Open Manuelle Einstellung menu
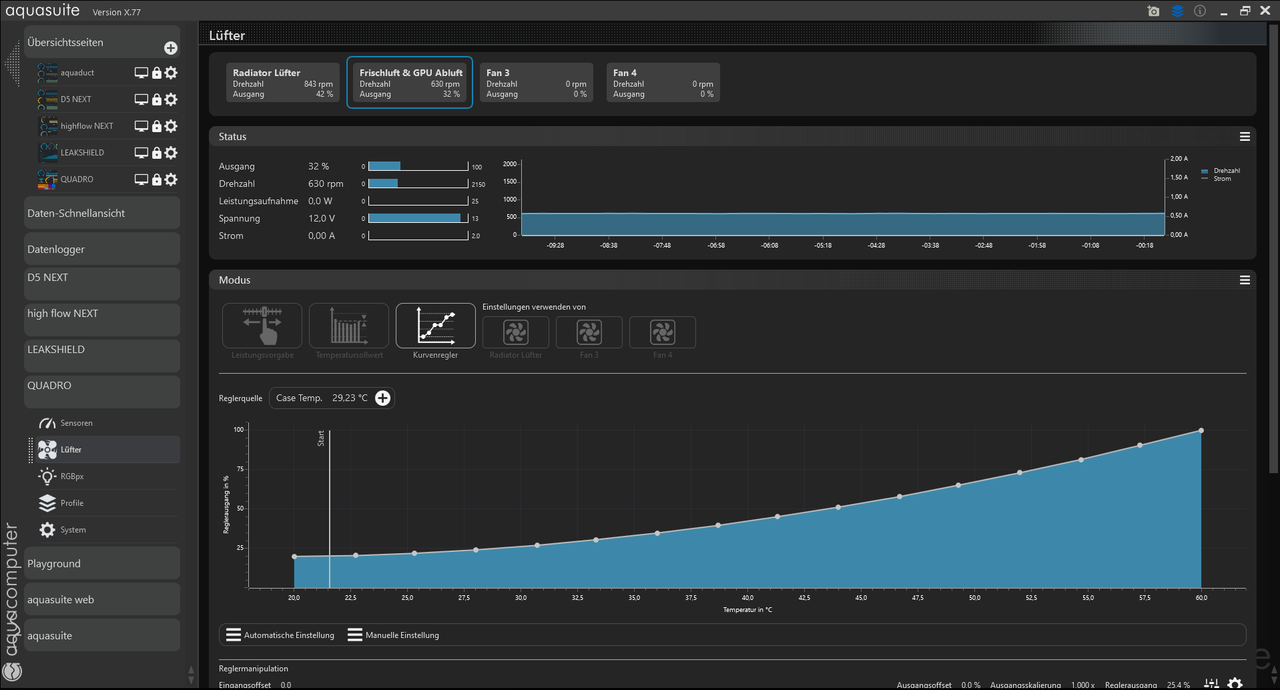 pyautogui.click(x=394, y=635)
